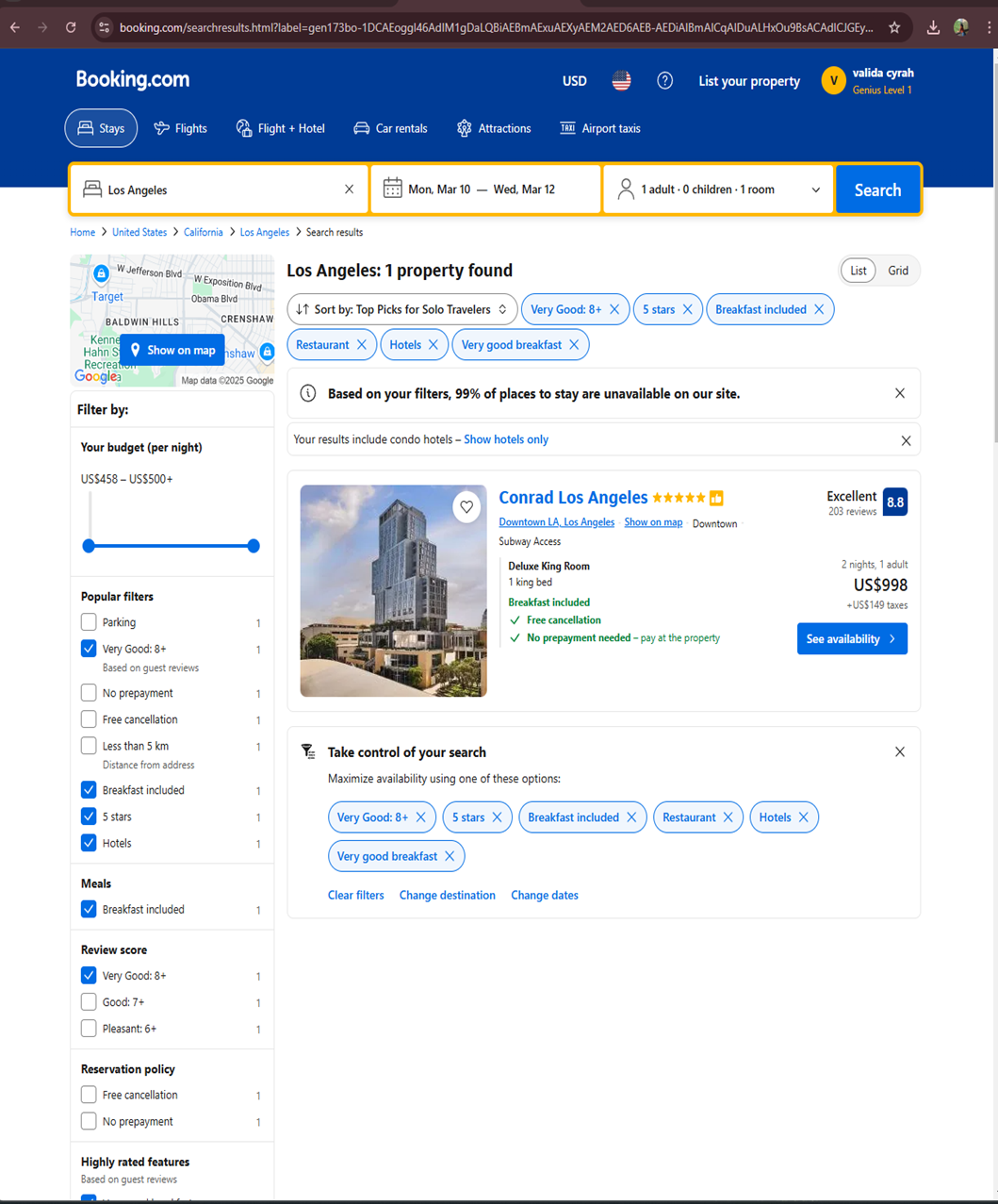The image size is (998, 1204).
Task: Check the Less than 5 km filter
Action: point(89,746)
